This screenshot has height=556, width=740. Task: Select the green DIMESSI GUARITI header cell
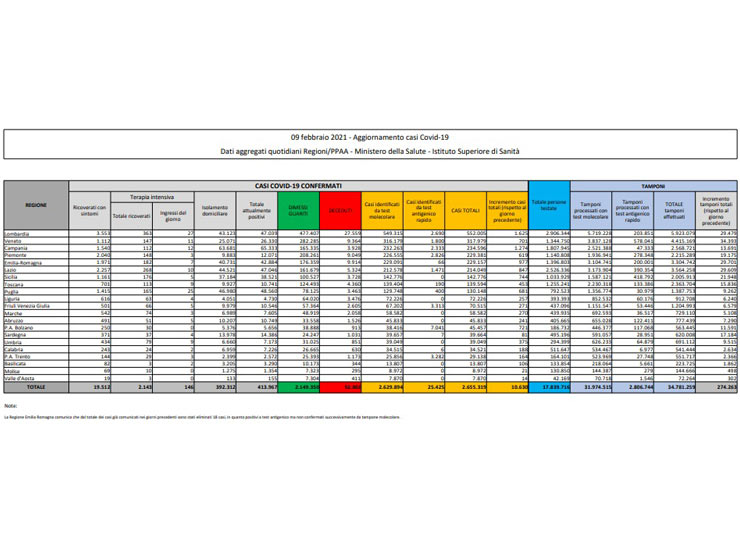tap(295, 210)
